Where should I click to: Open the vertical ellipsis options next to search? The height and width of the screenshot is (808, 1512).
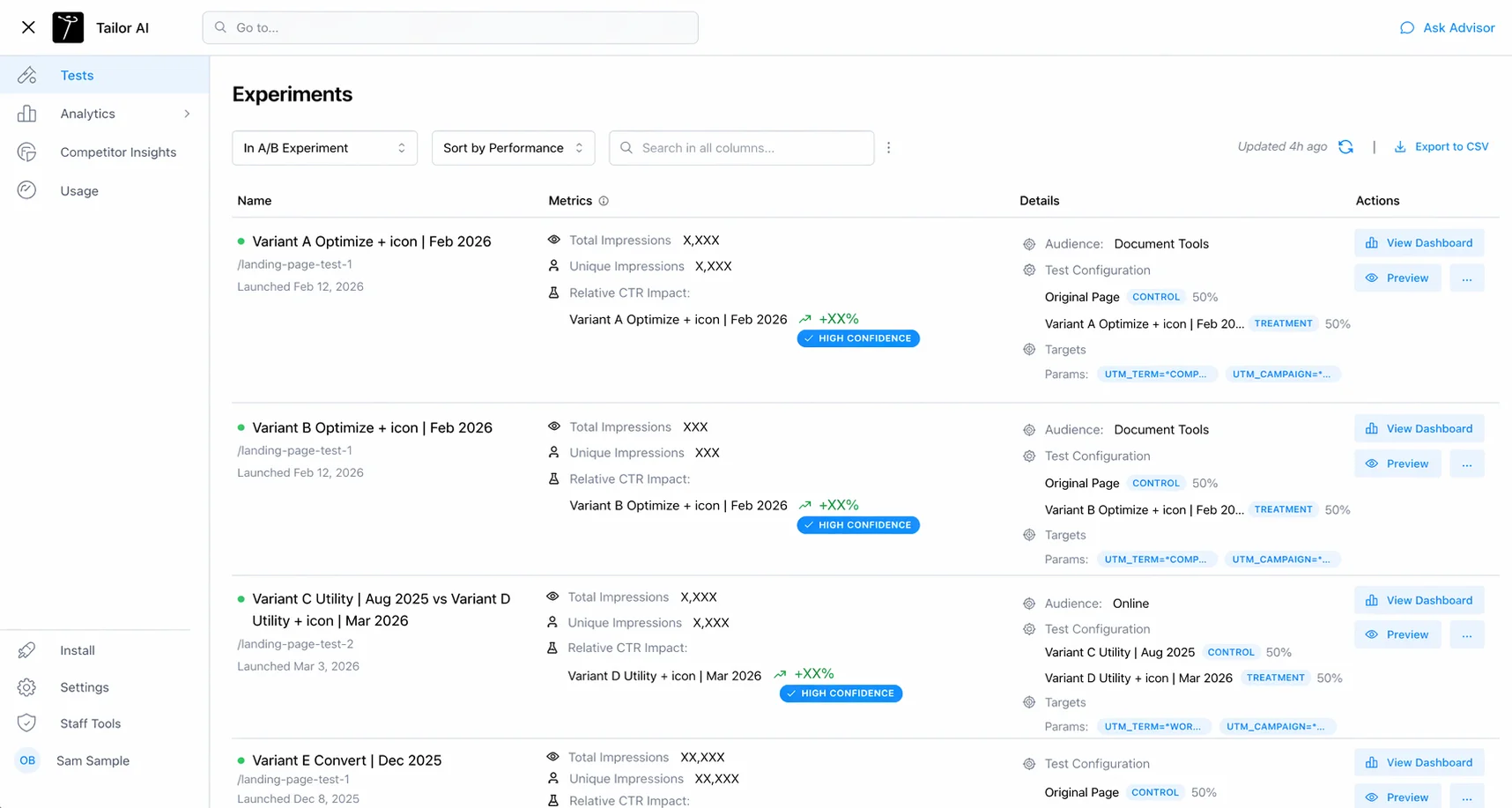[888, 148]
